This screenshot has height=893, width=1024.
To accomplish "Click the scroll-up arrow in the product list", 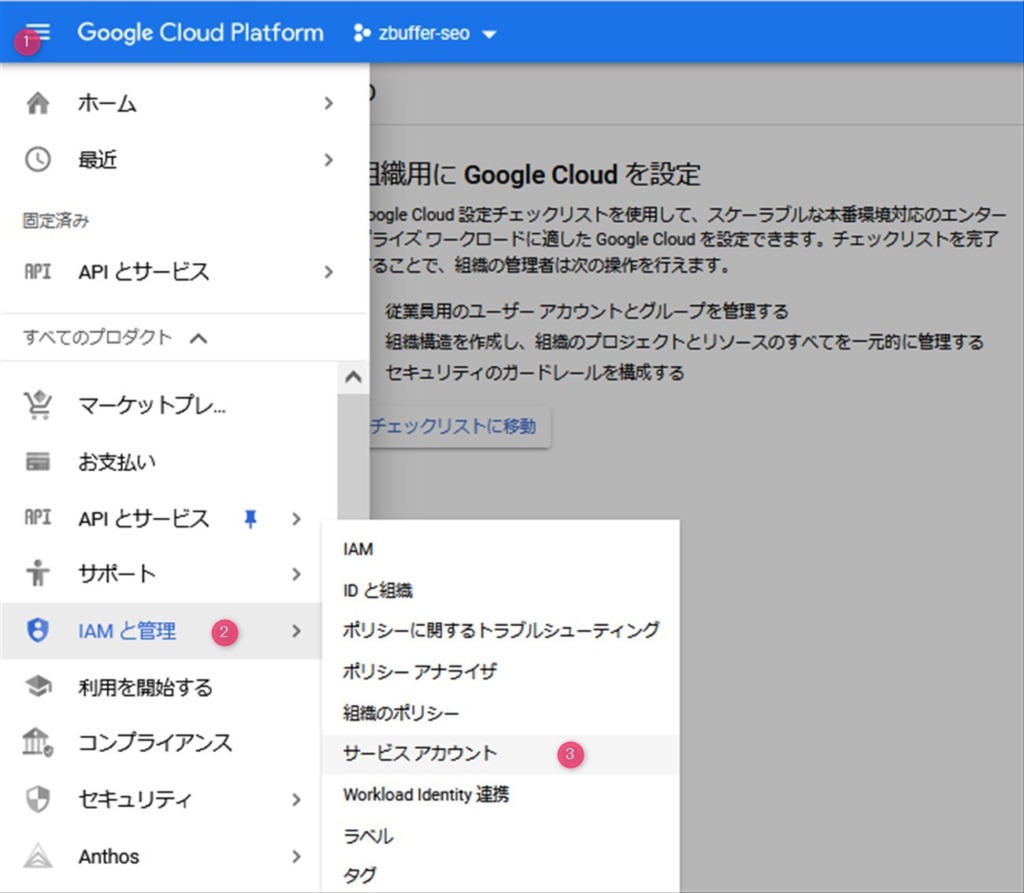I will pos(353,376).
